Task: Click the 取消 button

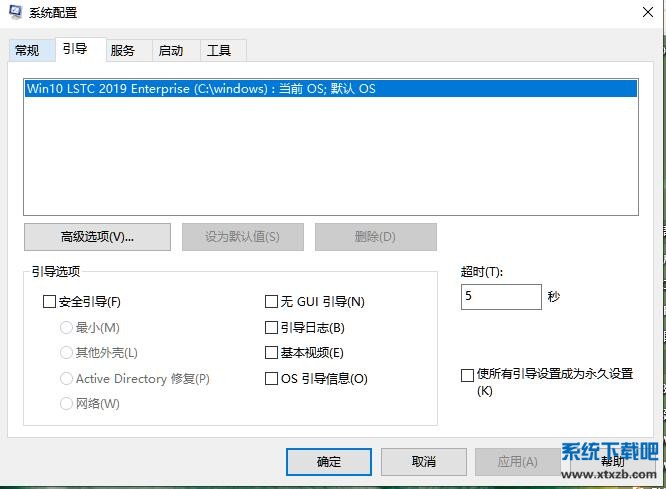Action: point(424,461)
